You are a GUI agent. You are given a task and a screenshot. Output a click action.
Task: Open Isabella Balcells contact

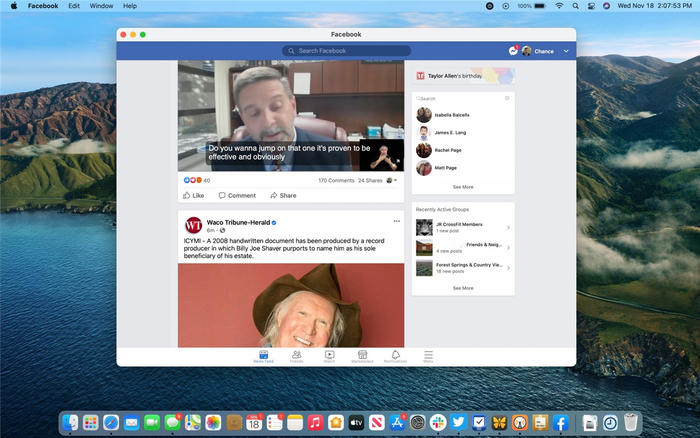[452, 115]
